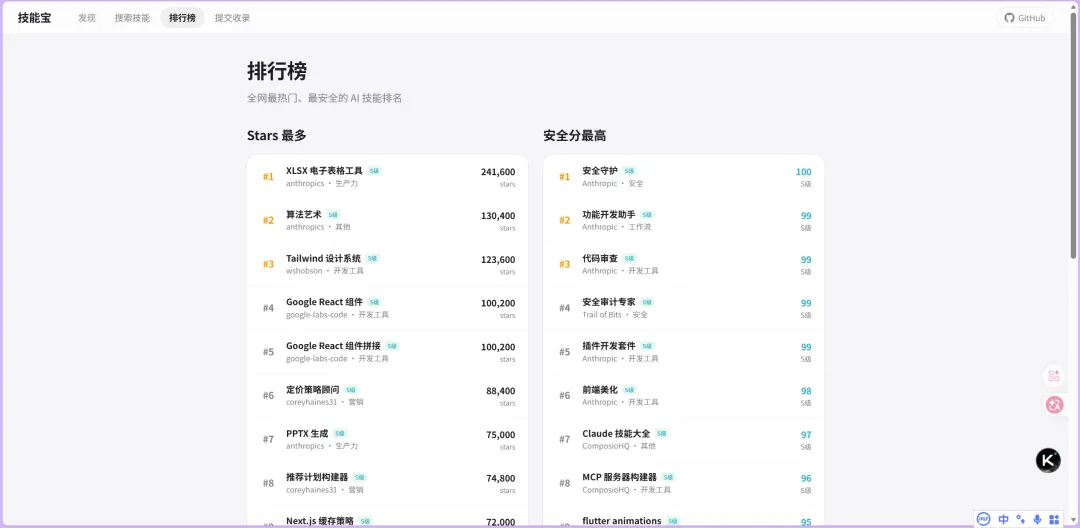Image resolution: width=1080 pixels, height=528 pixels.
Task: Open Google React 组件拼接 entry
Action: click(x=388, y=352)
